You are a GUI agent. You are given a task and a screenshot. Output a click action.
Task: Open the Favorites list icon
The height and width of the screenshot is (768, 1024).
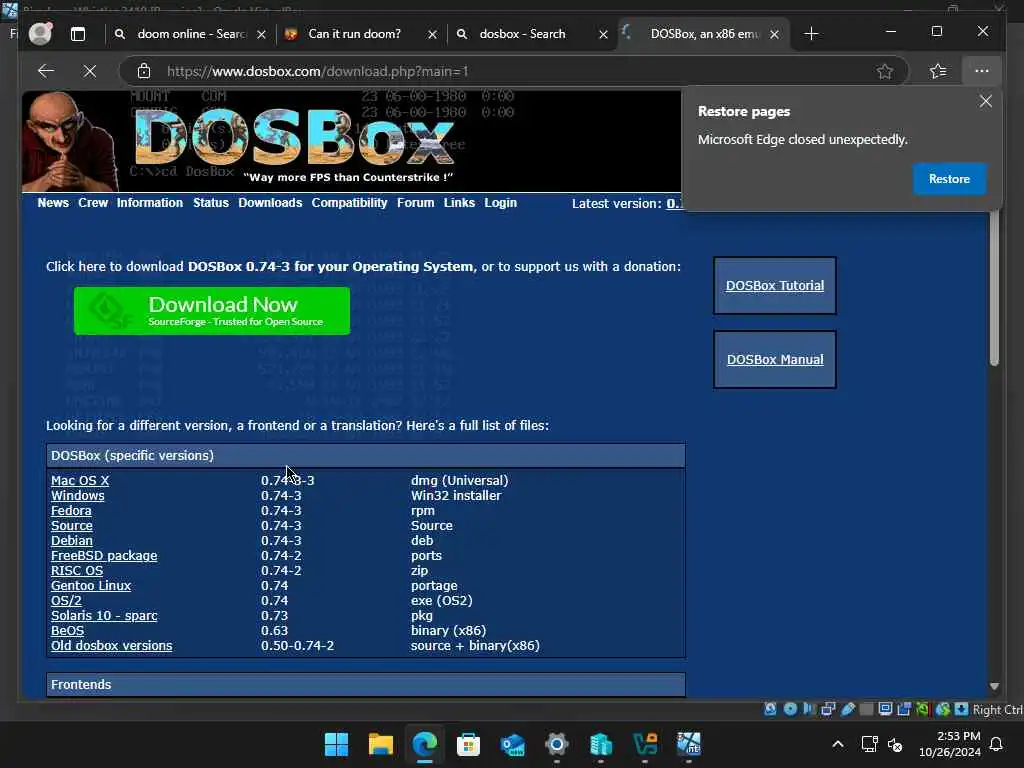[x=938, y=71]
